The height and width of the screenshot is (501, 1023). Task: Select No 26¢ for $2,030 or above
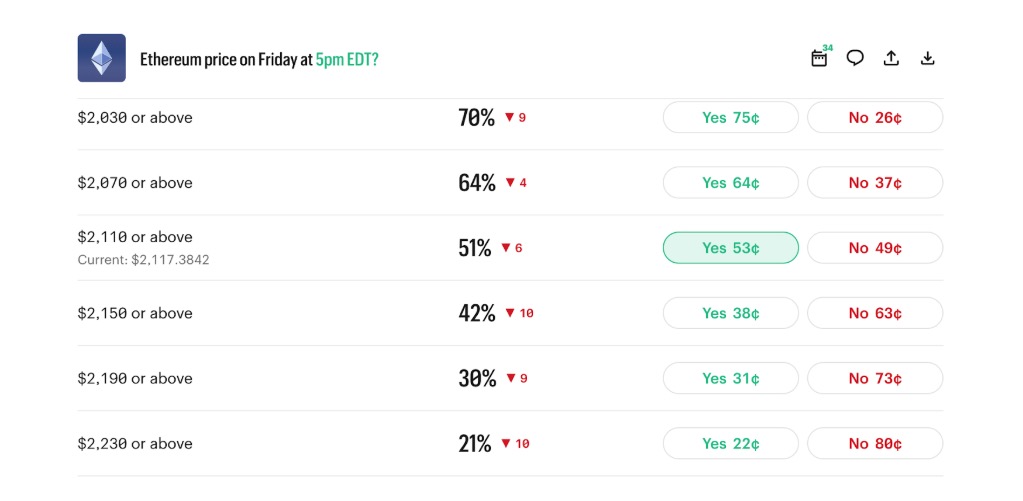[x=874, y=117]
